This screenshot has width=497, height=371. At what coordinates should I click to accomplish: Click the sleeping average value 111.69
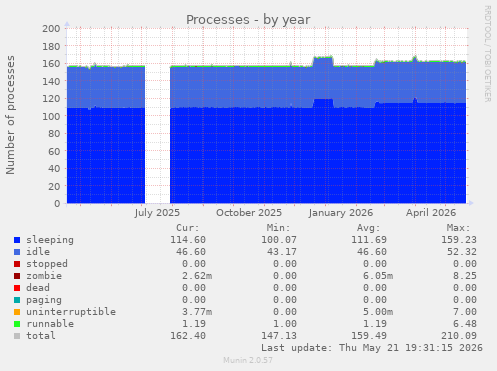click(369, 240)
